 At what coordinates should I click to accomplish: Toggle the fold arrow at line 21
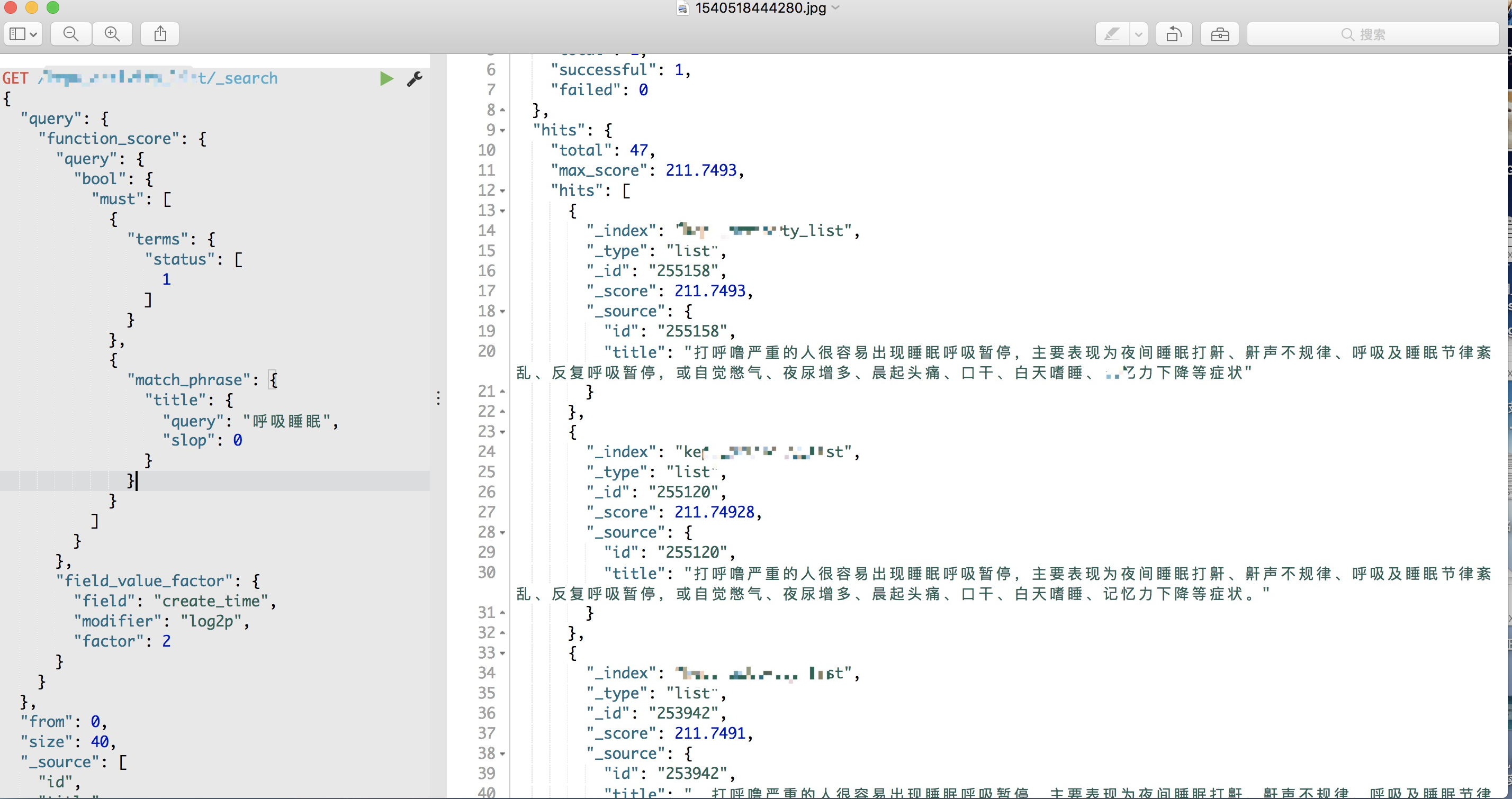point(502,391)
